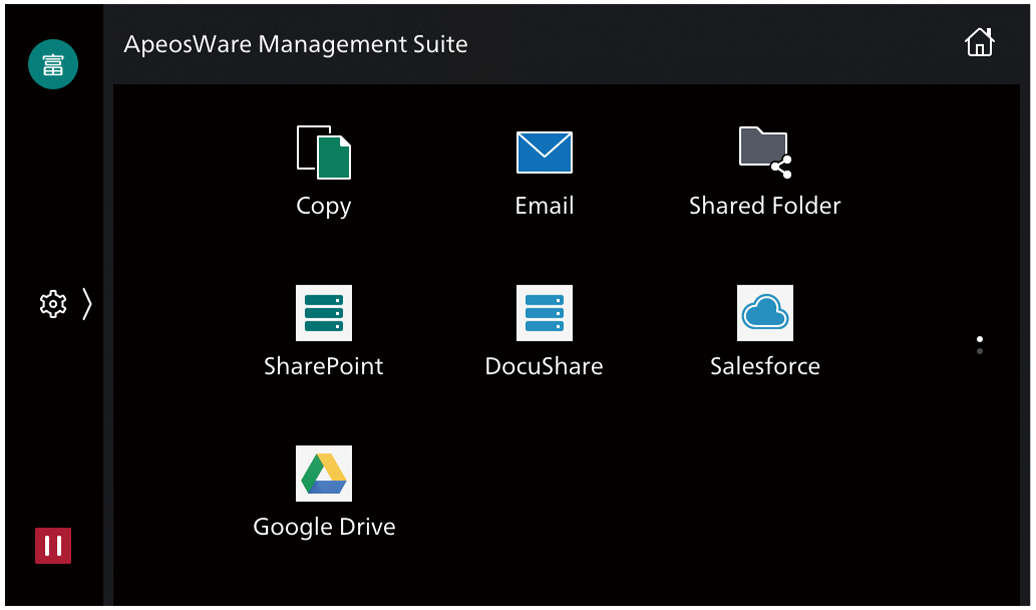Select the upper white page indicator dot
Screen dimensions: 1036x610
979,339
